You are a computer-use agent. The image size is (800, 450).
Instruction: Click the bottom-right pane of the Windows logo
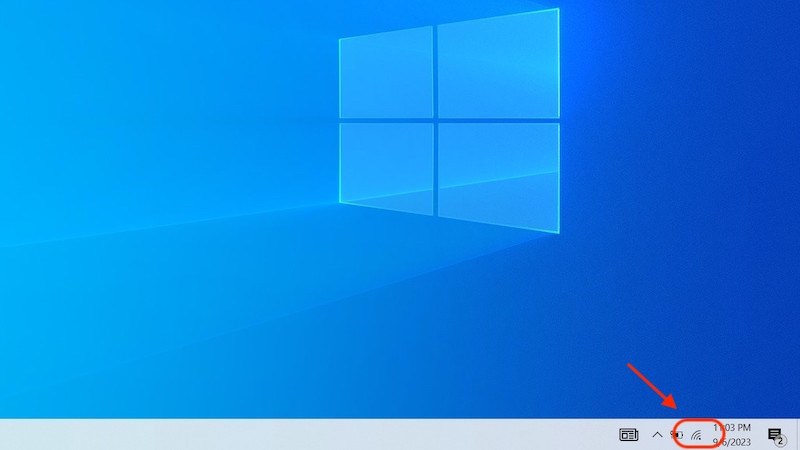click(497, 176)
